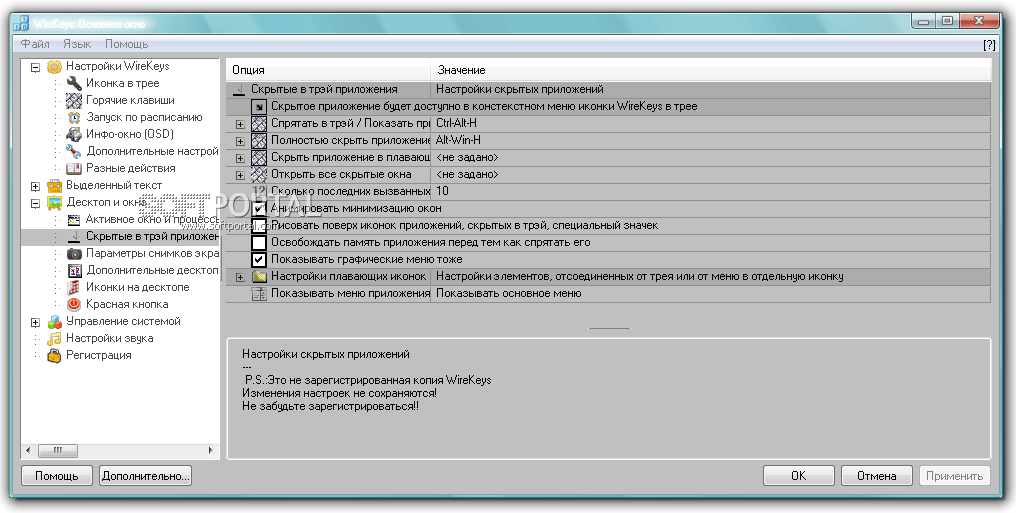The image size is (1016, 513).
Task: Click the clock icon for Запуск по расписанию
Action: (x=75, y=117)
